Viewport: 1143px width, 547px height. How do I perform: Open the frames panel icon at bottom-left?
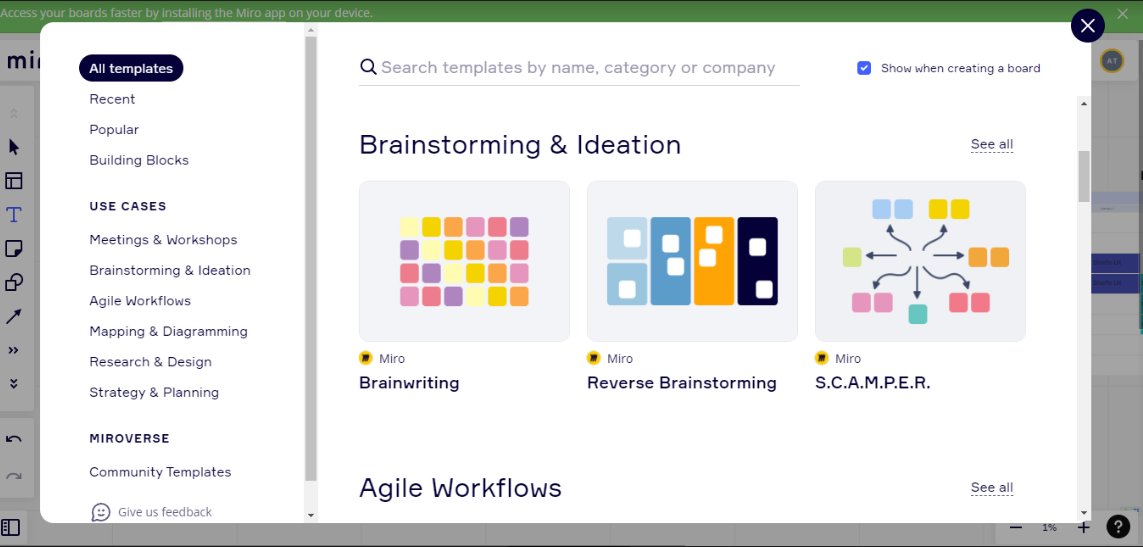pos(11,527)
